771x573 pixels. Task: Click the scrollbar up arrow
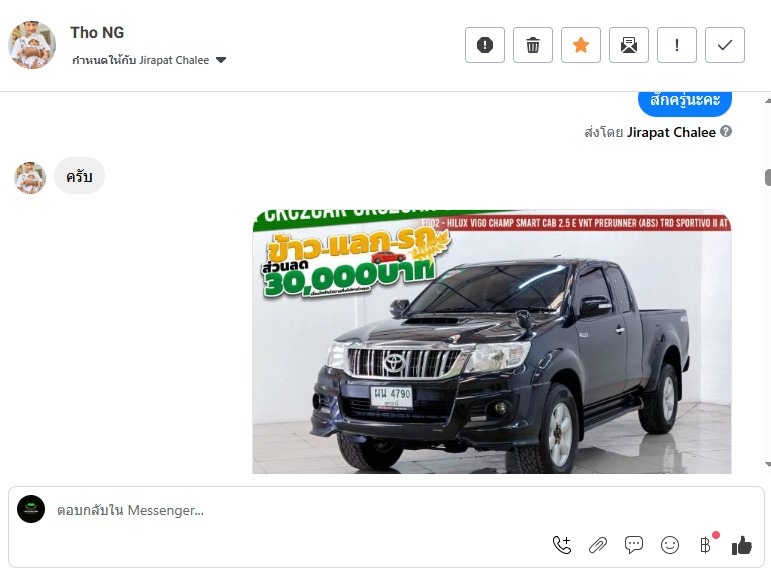coord(768,100)
